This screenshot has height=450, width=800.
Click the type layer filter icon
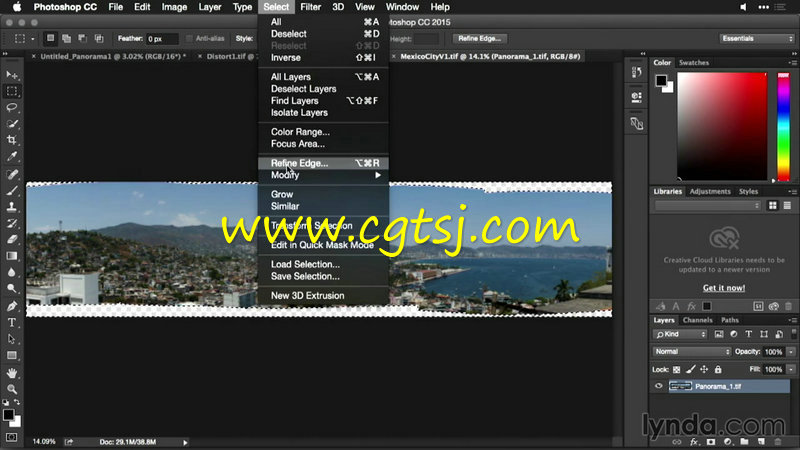pos(748,334)
